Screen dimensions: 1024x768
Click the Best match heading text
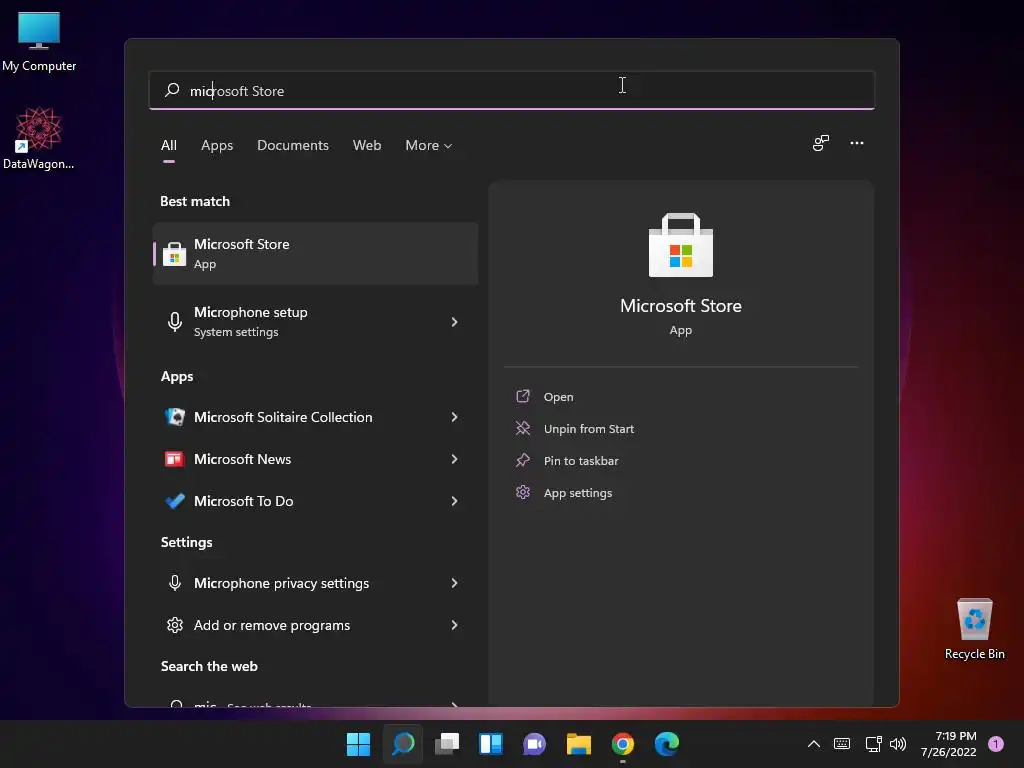pyautogui.click(x=195, y=201)
